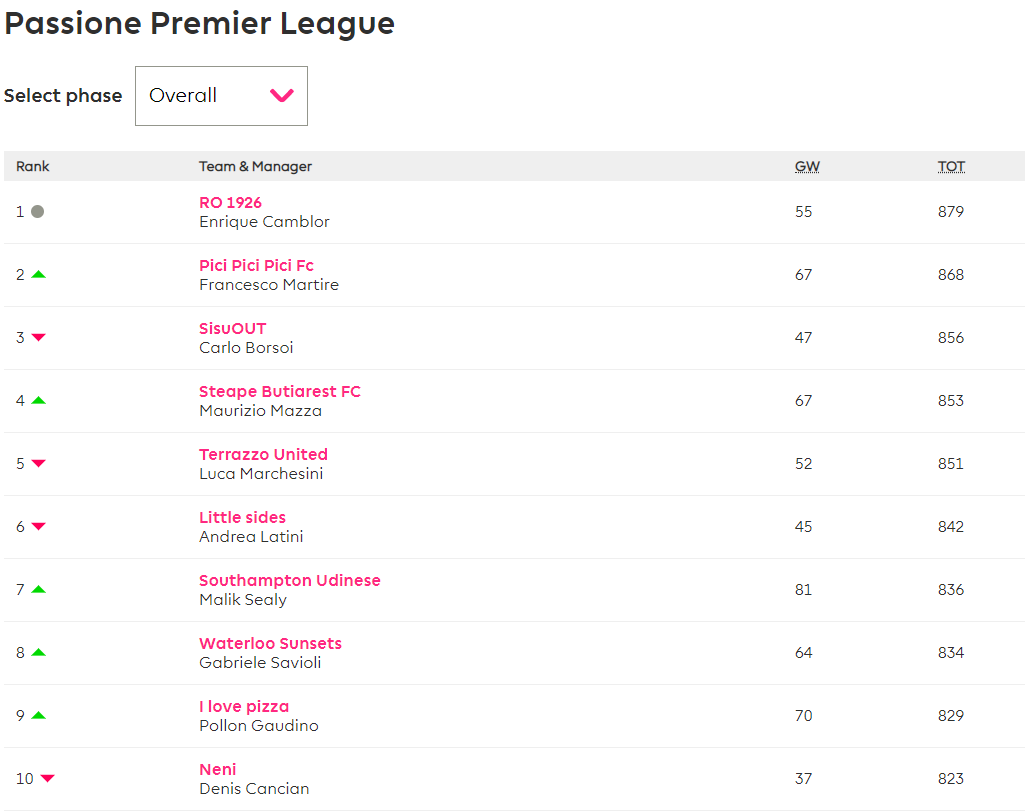
Task: Click the pink chevron in phase dropdown
Action: 282,96
